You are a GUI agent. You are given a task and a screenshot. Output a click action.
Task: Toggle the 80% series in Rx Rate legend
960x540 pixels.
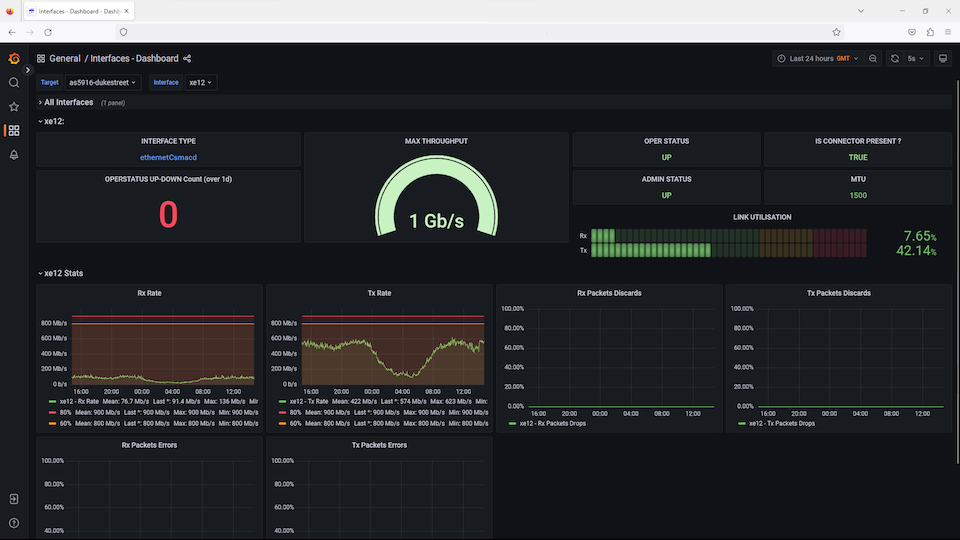pyautogui.click(x=66, y=413)
